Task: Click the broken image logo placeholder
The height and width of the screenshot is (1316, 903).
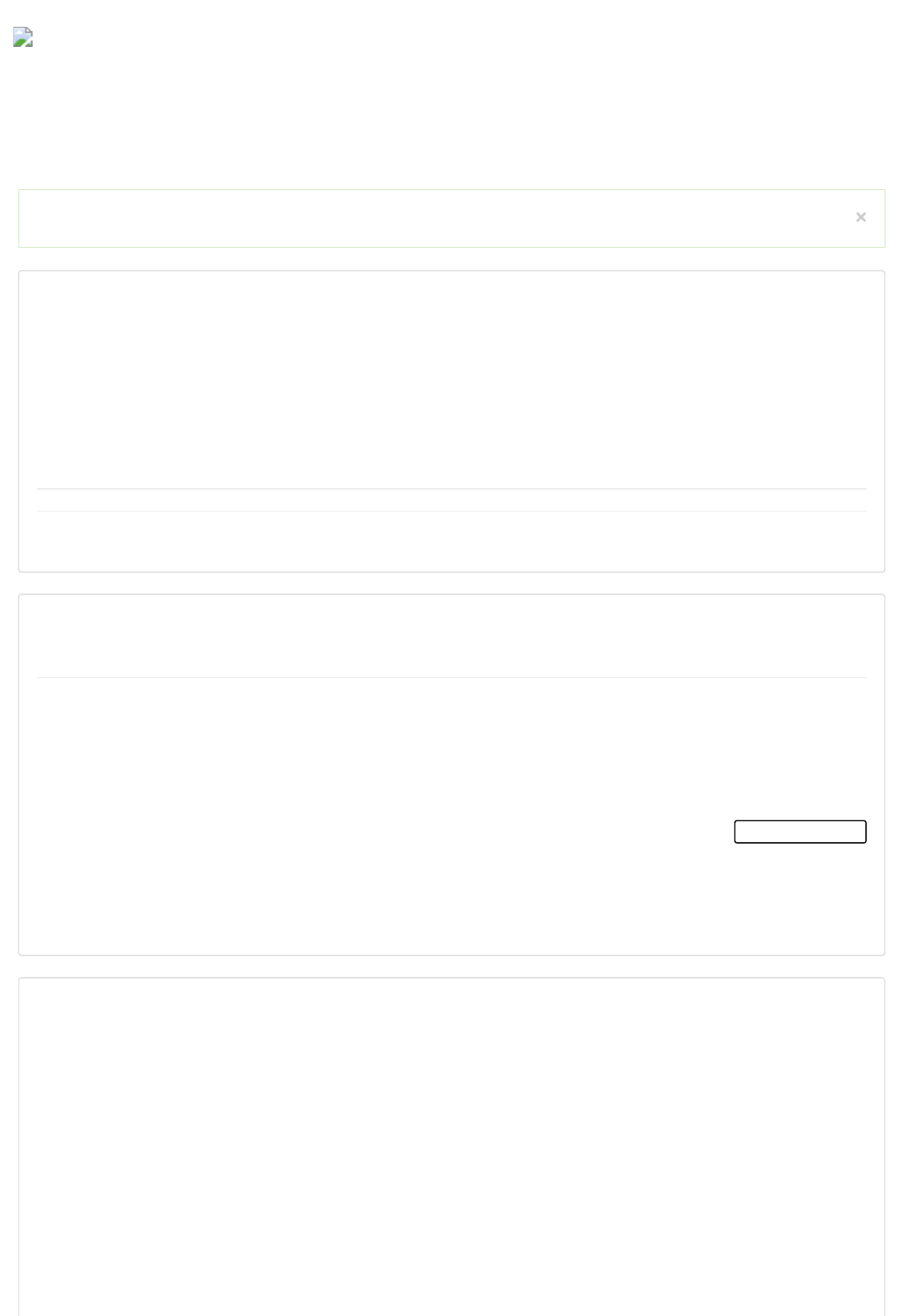Action: click(x=23, y=37)
